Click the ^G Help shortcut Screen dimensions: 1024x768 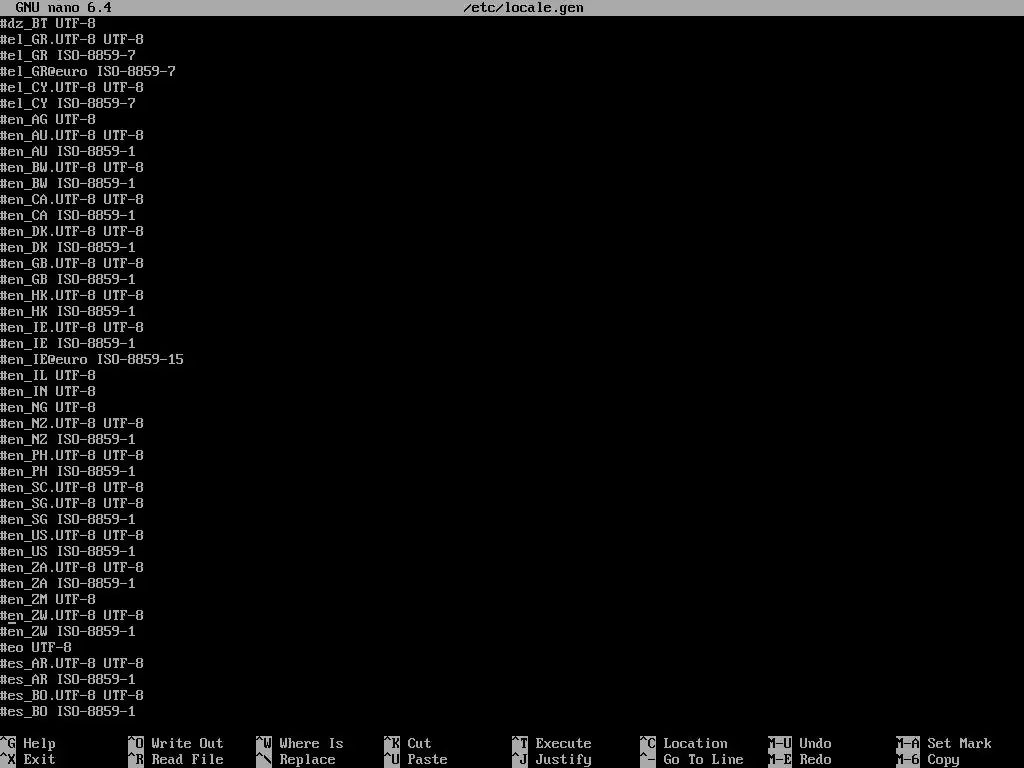coord(28,743)
